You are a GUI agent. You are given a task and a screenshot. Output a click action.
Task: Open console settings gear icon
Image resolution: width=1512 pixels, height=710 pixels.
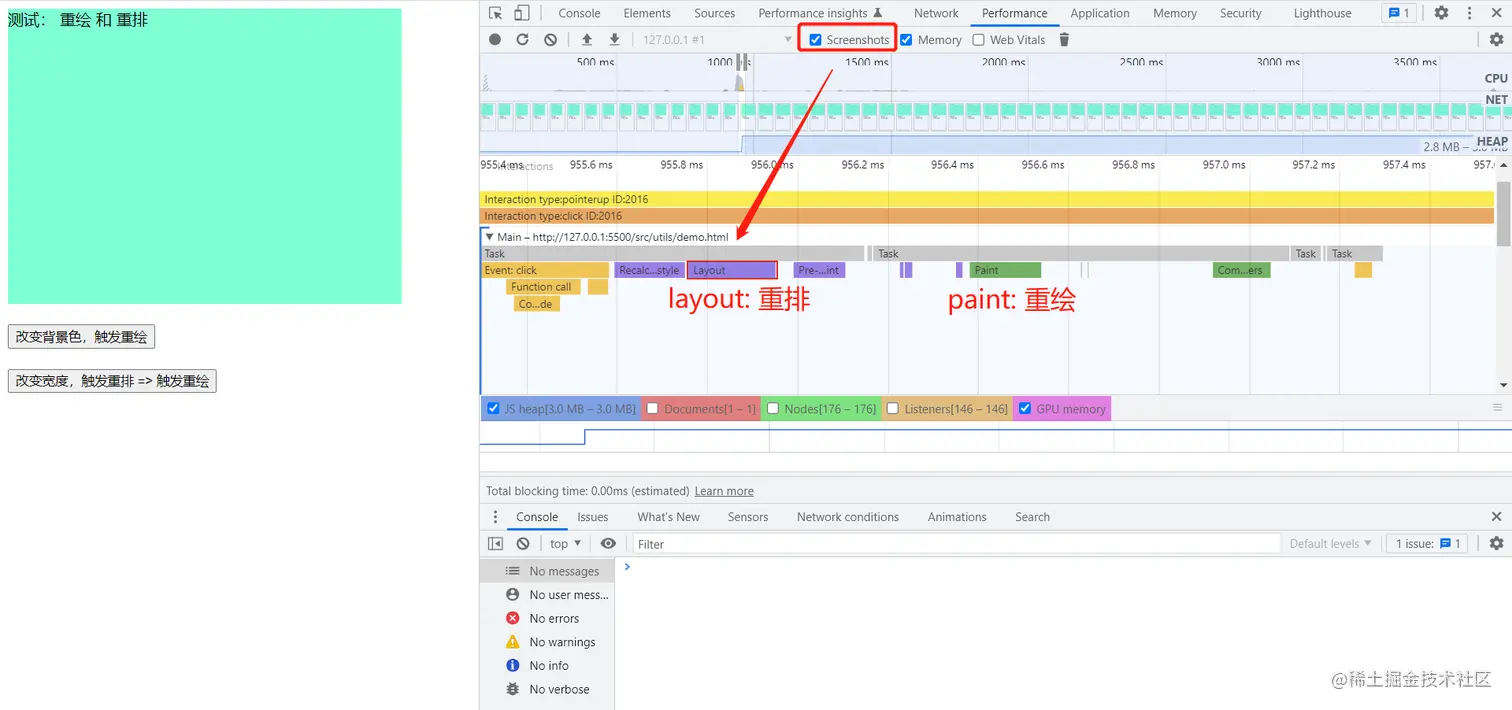pos(1496,544)
